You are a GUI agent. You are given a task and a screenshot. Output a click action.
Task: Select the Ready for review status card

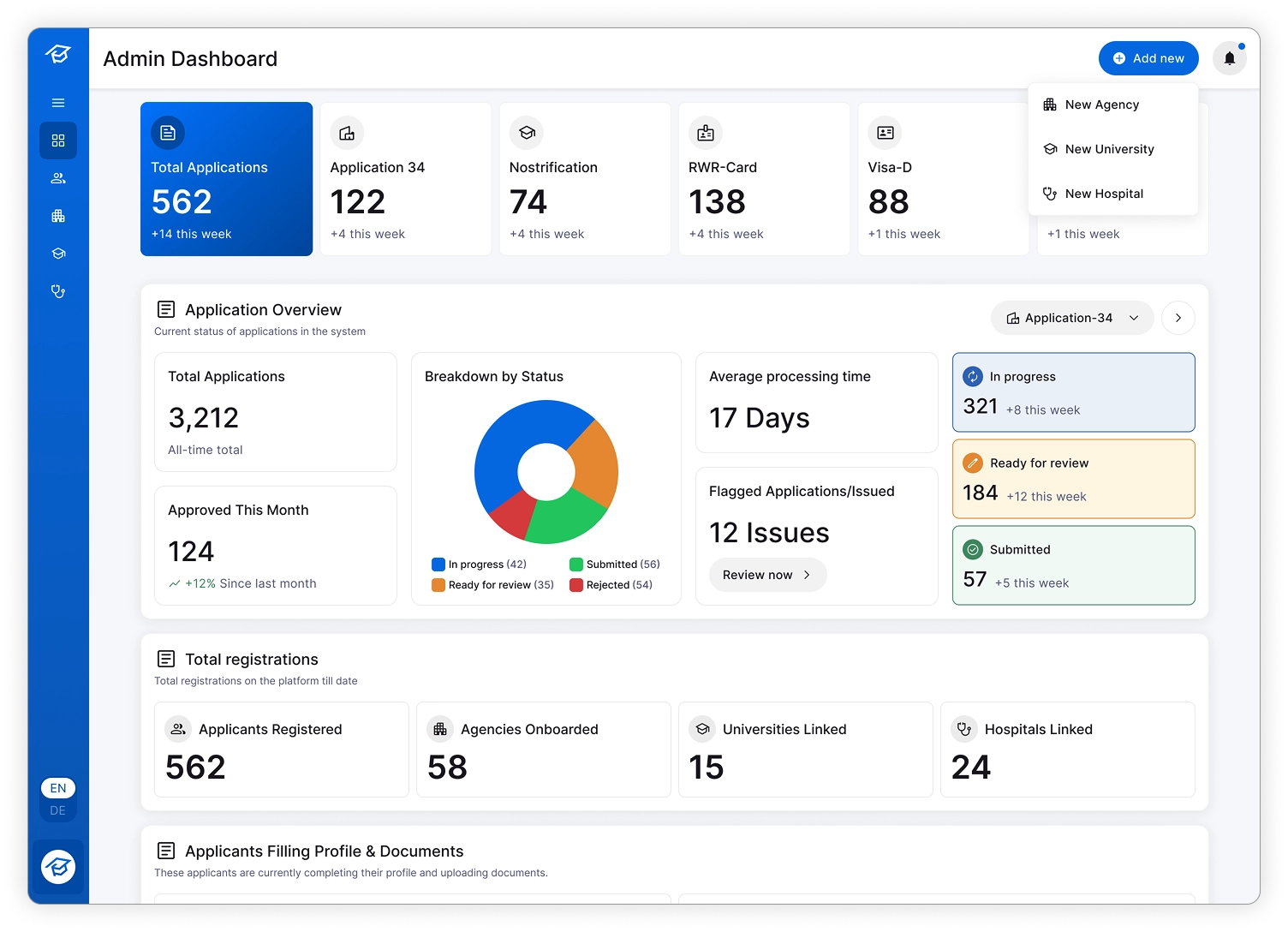pyautogui.click(x=1073, y=479)
